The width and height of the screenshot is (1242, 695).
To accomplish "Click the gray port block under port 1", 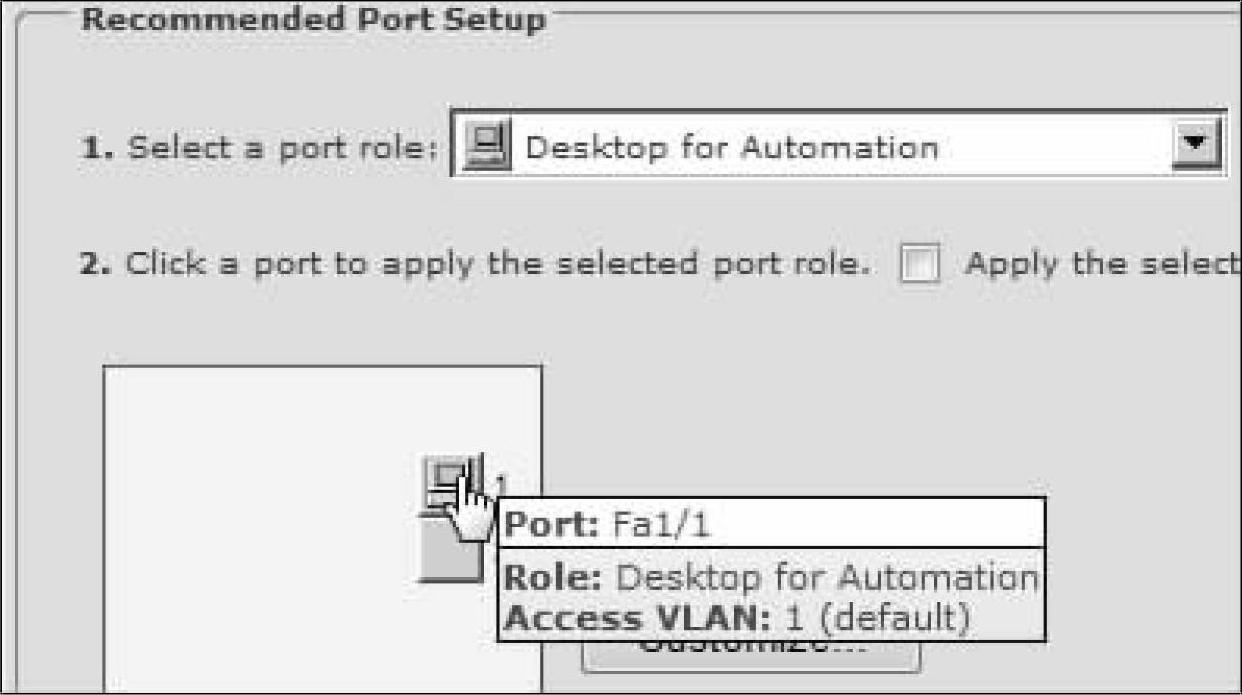I will click(448, 555).
